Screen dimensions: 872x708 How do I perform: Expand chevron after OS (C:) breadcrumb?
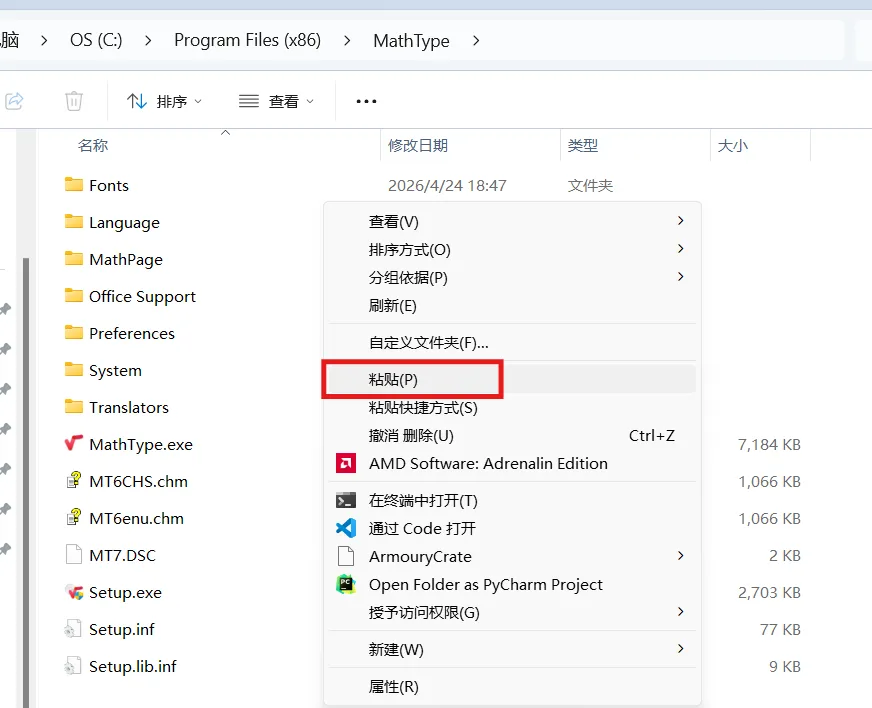[148, 41]
